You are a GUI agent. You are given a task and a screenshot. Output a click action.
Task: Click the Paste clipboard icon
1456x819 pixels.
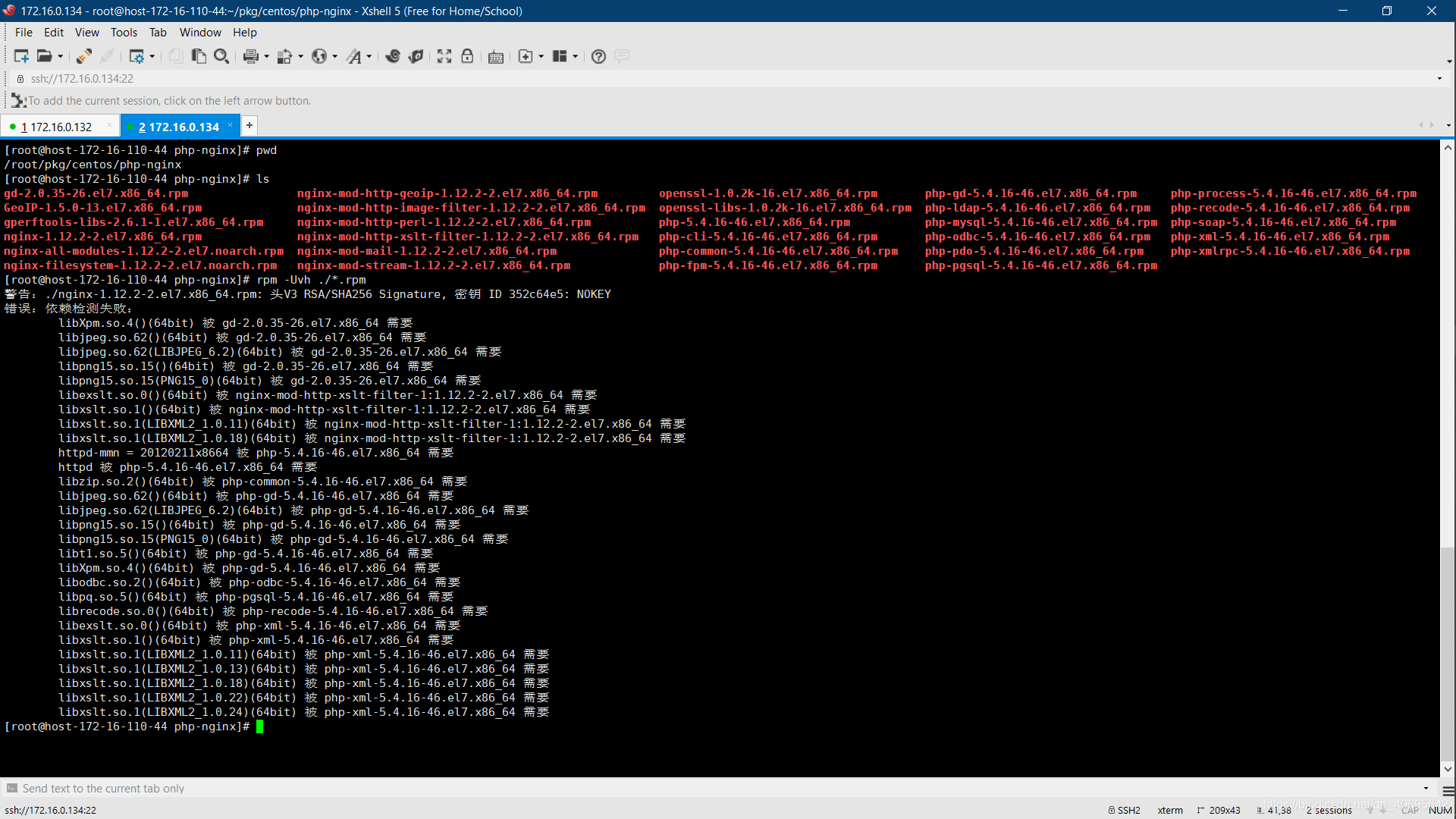pos(199,56)
